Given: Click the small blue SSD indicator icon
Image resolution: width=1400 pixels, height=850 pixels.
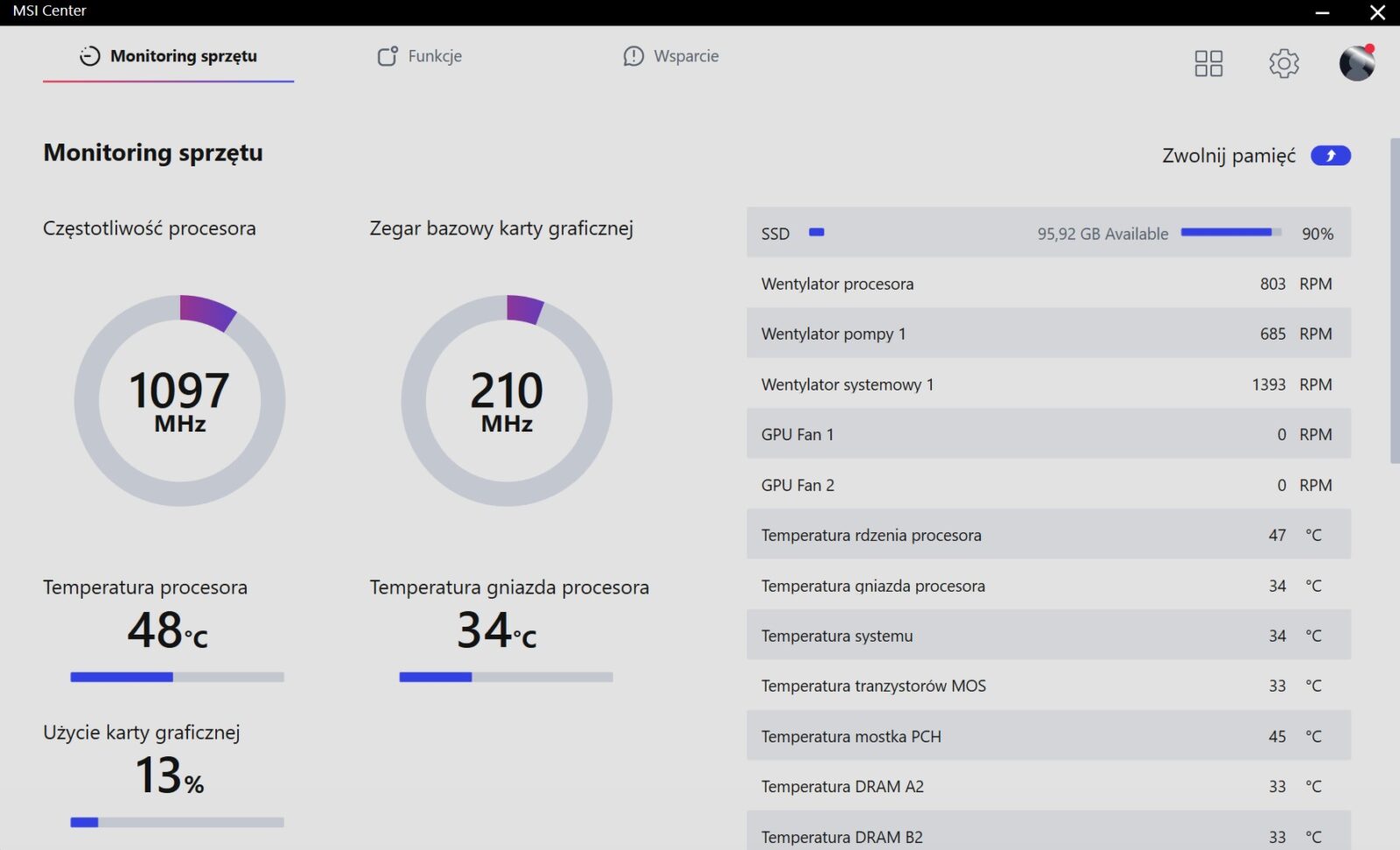Looking at the screenshot, I should click(816, 233).
